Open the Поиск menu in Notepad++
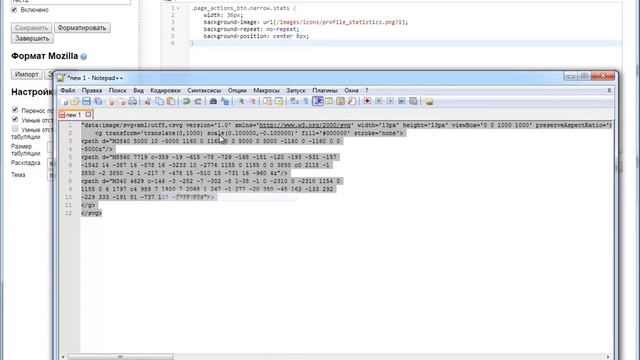The width and height of the screenshot is (640, 360). coord(118,90)
